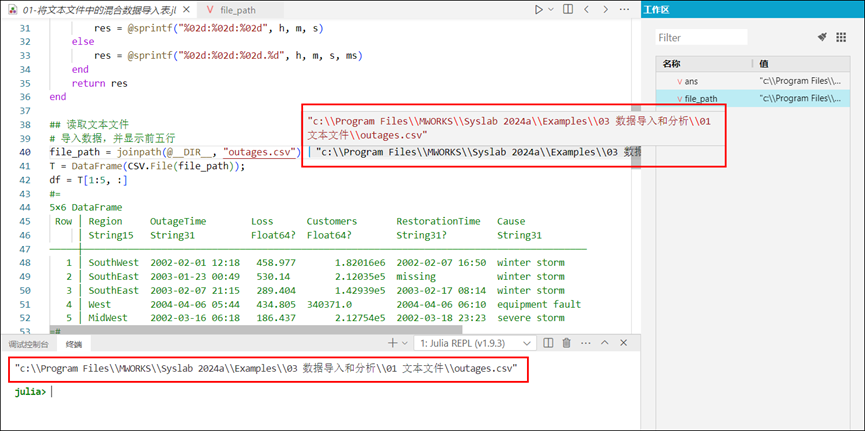Click 'return res' on line 35

coord(99,83)
